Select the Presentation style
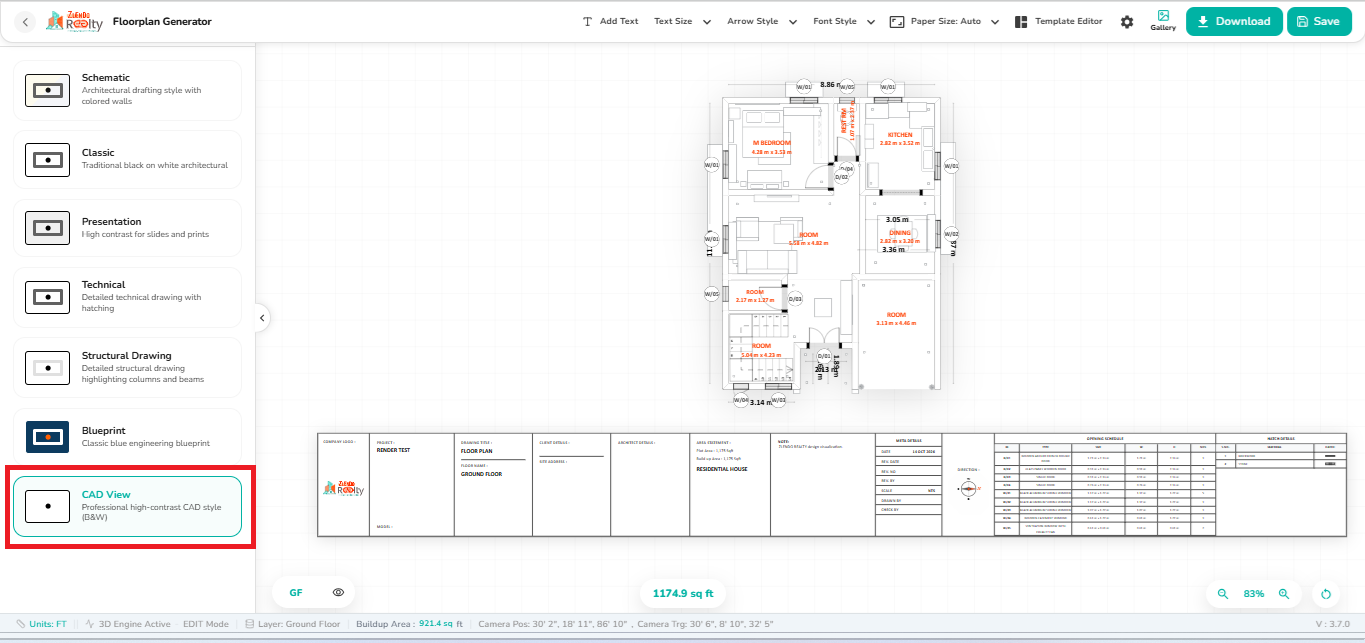Viewport: 1365px width, 643px height. click(x=127, y=227)
